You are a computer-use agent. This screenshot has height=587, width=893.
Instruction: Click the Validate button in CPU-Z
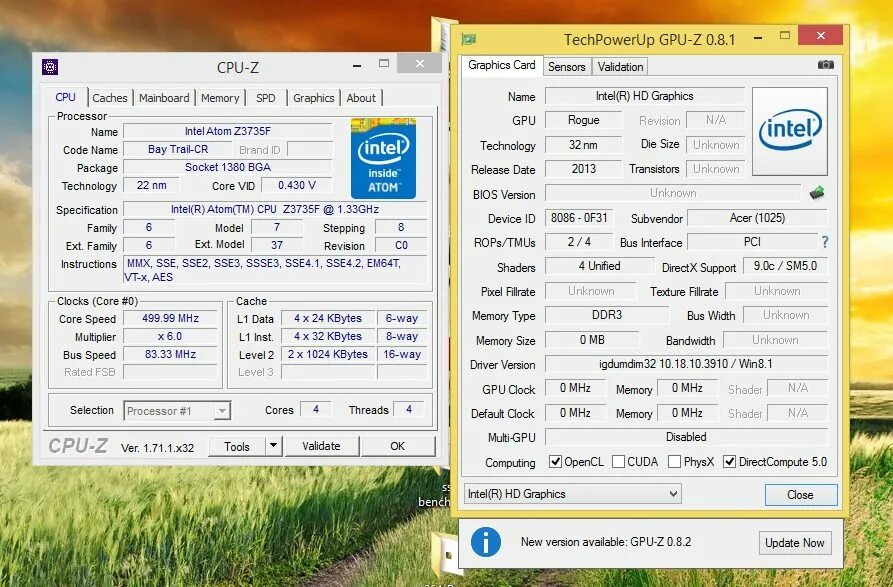pos(321,446)
